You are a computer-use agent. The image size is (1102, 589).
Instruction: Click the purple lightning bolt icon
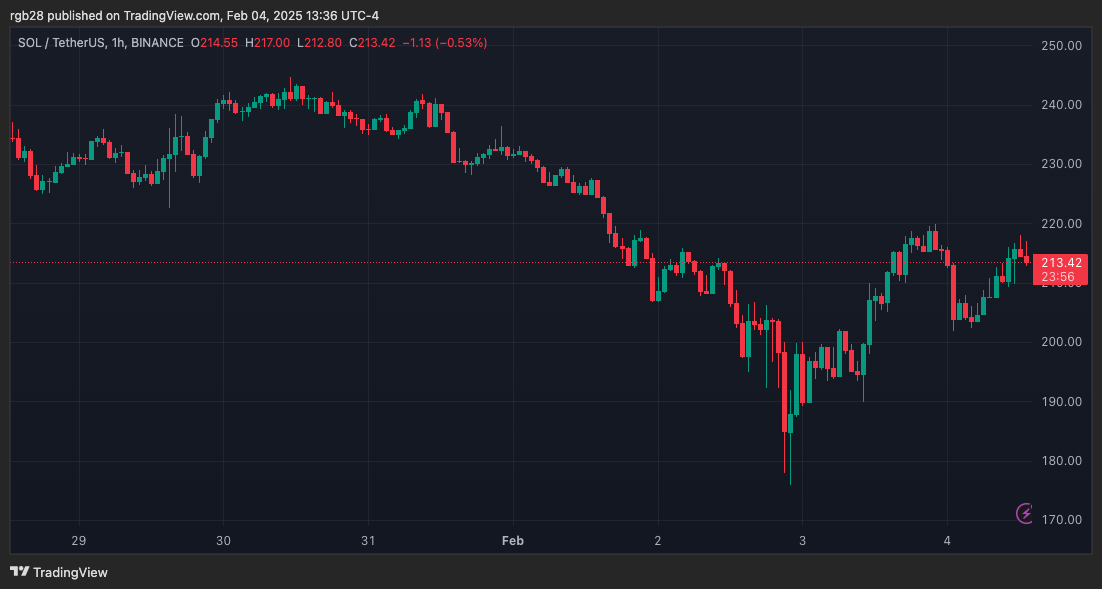click(1025, 513)
